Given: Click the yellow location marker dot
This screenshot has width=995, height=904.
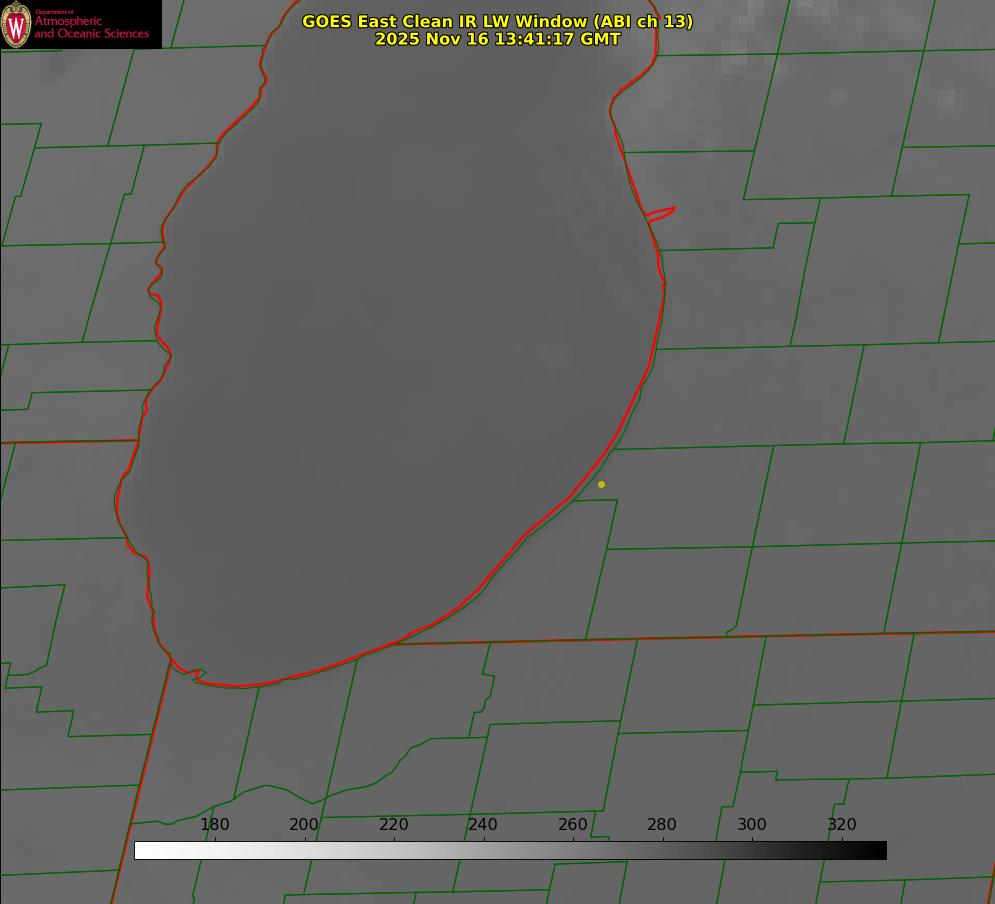Looking at the screenshot, I should tap(601, 485).
